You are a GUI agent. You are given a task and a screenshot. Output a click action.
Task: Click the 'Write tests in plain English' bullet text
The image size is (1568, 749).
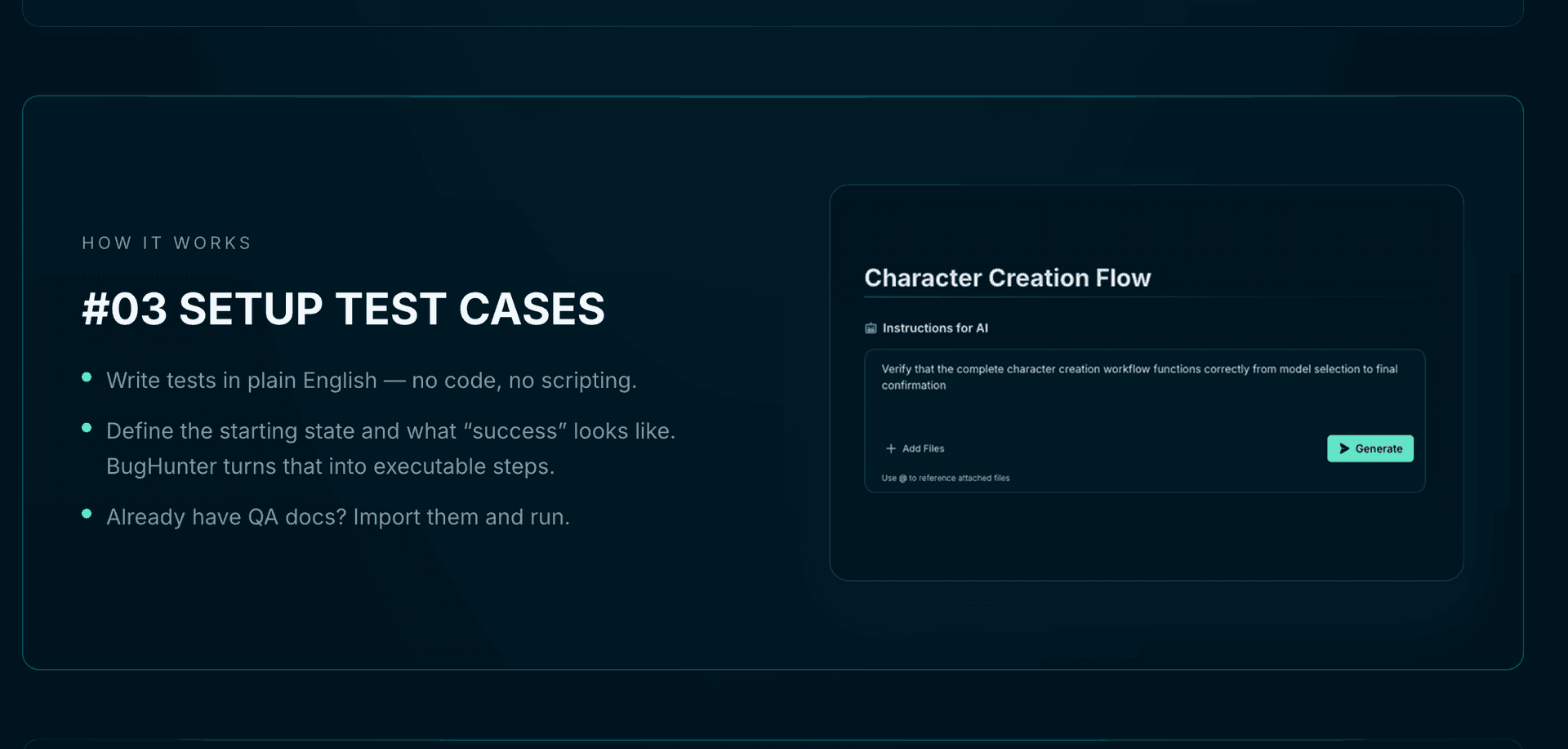pyautogui.click(x=371, y=381)
